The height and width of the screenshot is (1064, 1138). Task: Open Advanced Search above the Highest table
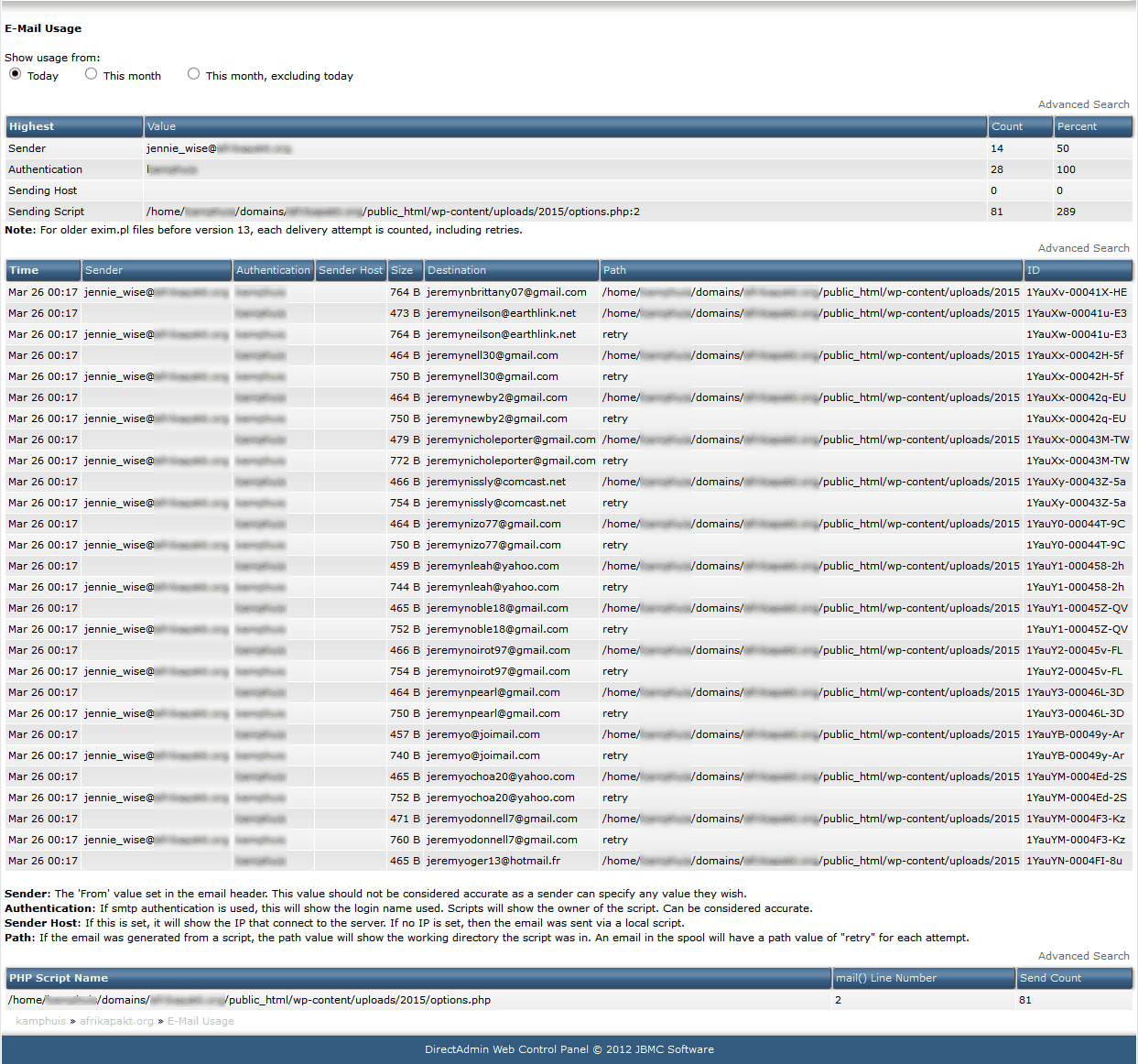[1083, 104]
